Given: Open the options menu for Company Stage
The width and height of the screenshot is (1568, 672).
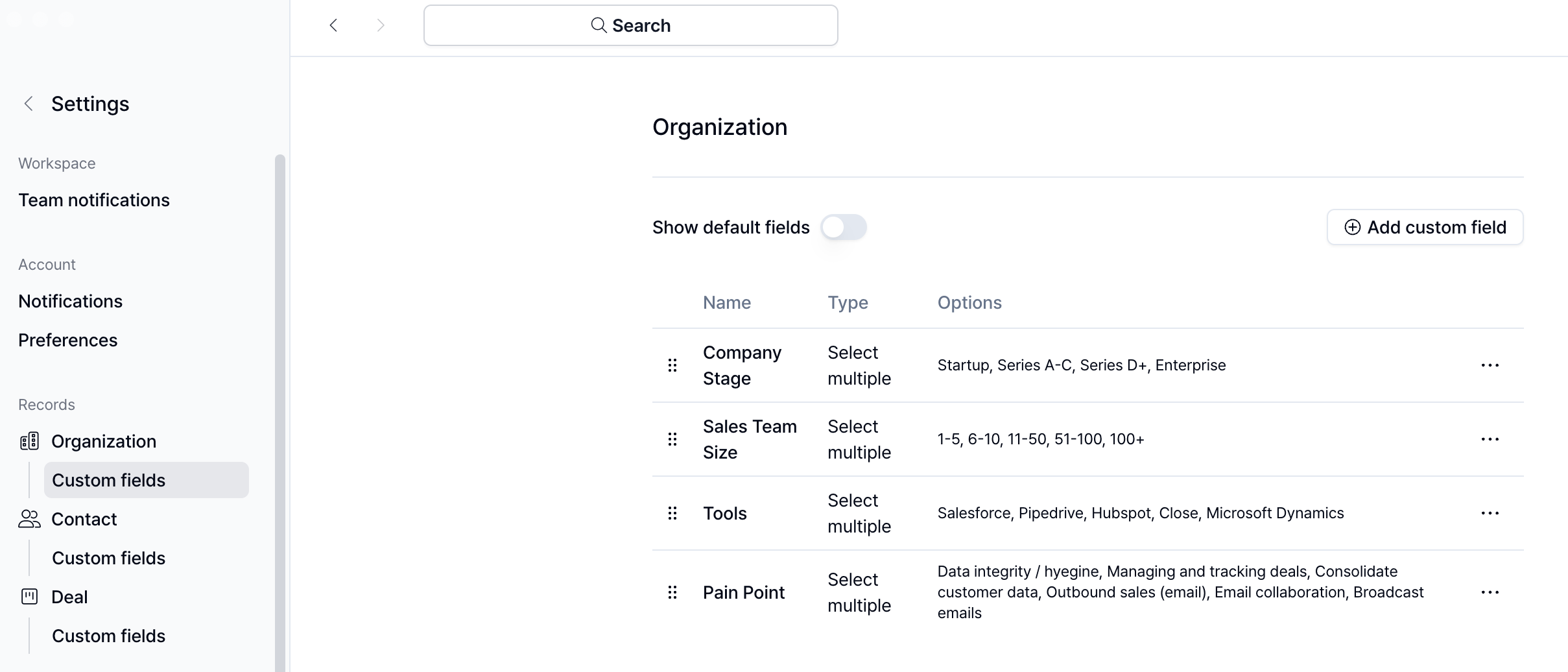Looking at the screenshot, I should click(1490, 365).
